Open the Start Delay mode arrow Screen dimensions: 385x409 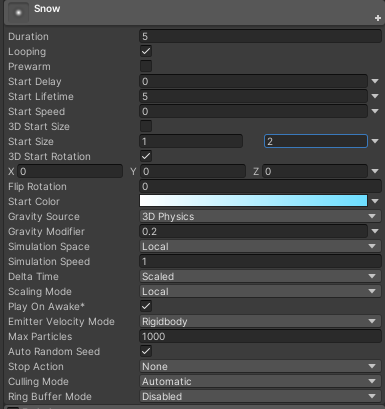pos(375,81)
